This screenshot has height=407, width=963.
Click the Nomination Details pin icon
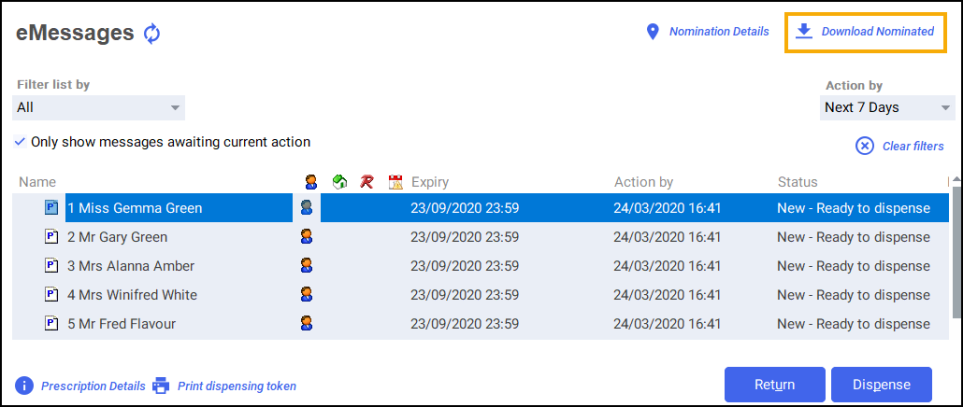(653, 31)
